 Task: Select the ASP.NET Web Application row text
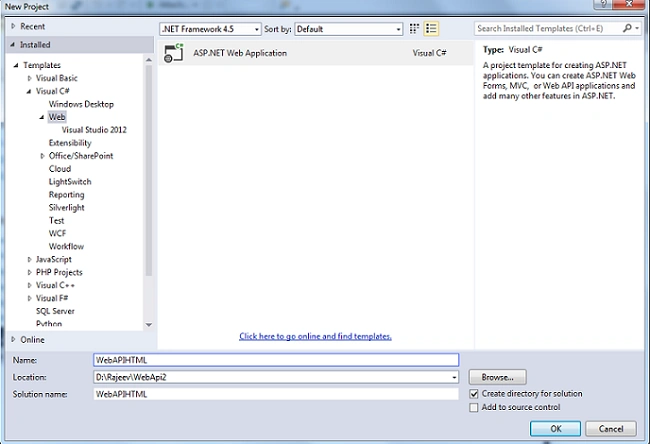click(x=240, y=53)
